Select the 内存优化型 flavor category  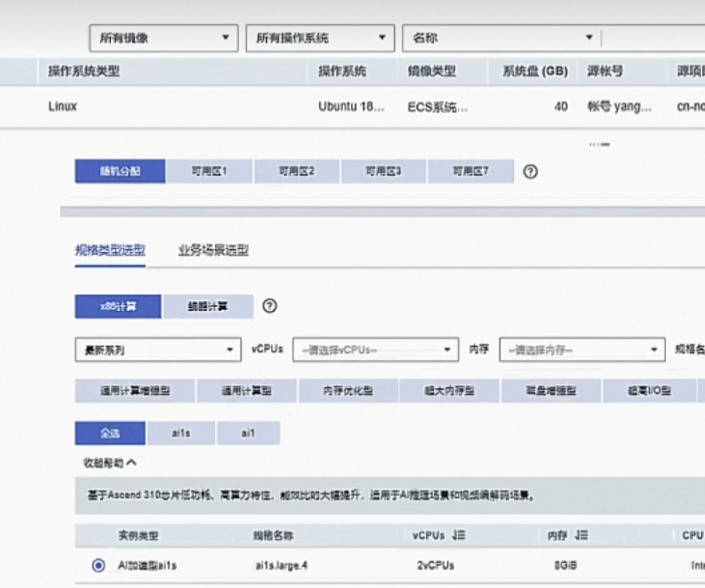pos(348,391)
